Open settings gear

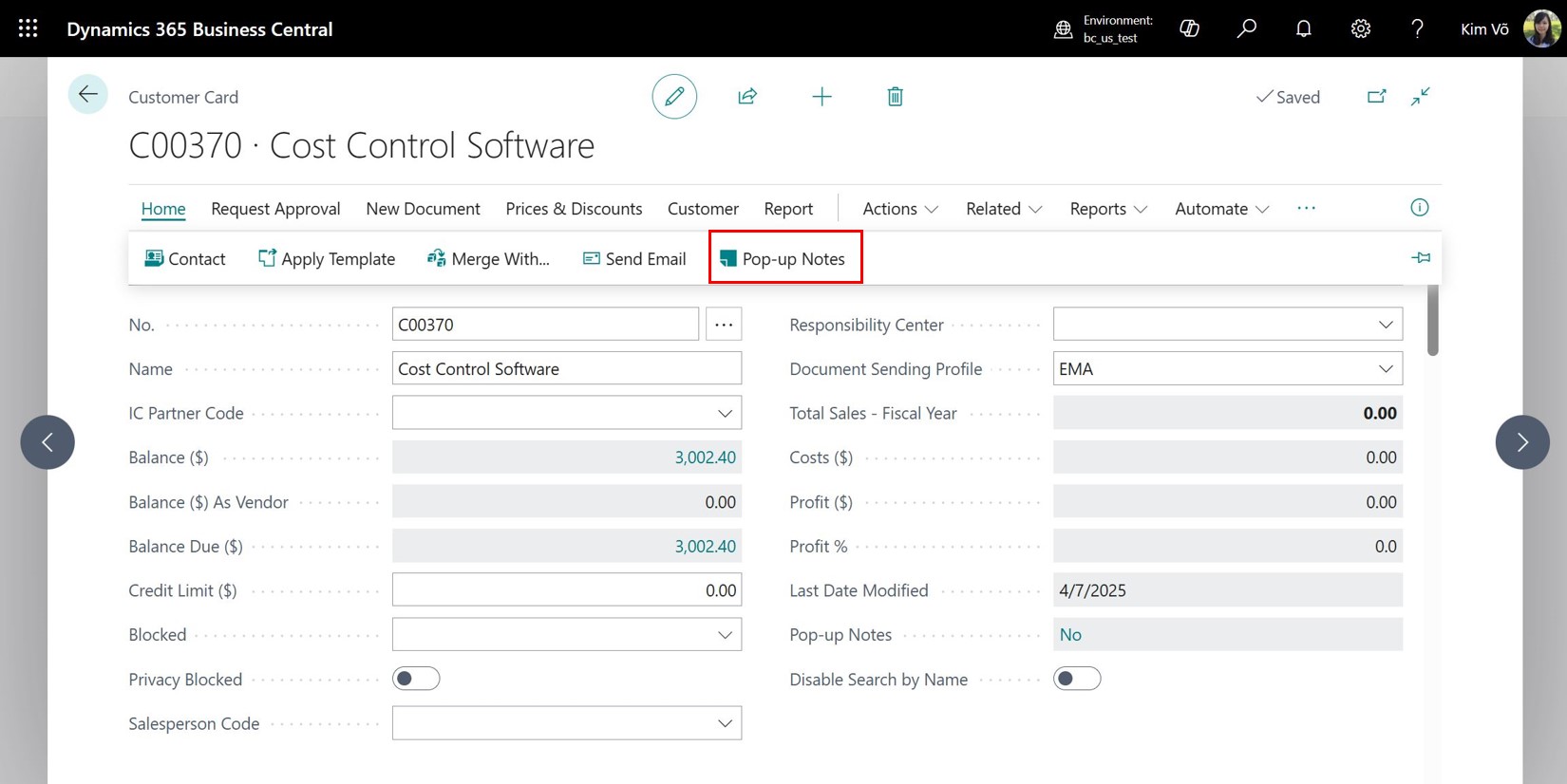[1361, 28]
